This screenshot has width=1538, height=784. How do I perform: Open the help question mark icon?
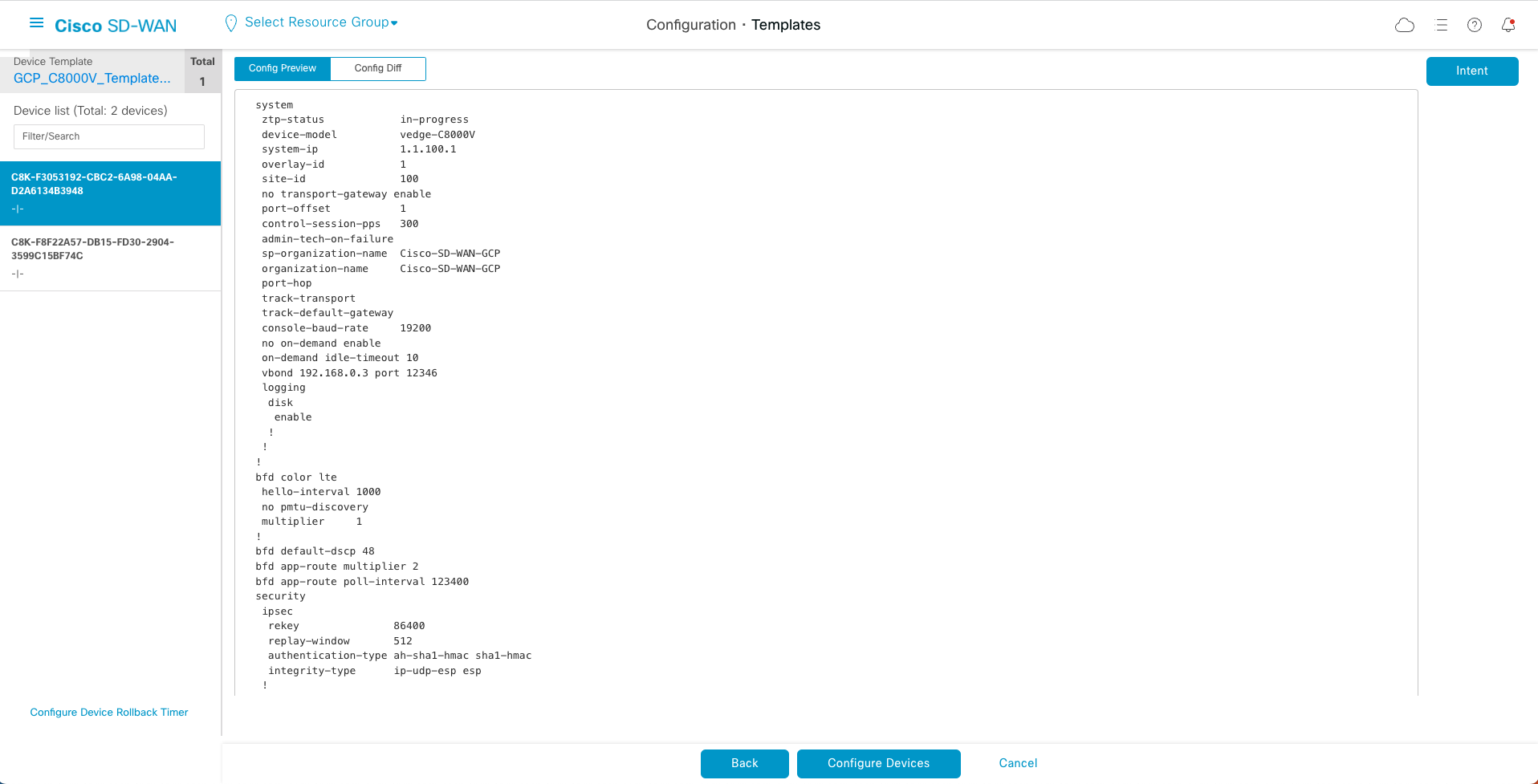pos(1475,25)
